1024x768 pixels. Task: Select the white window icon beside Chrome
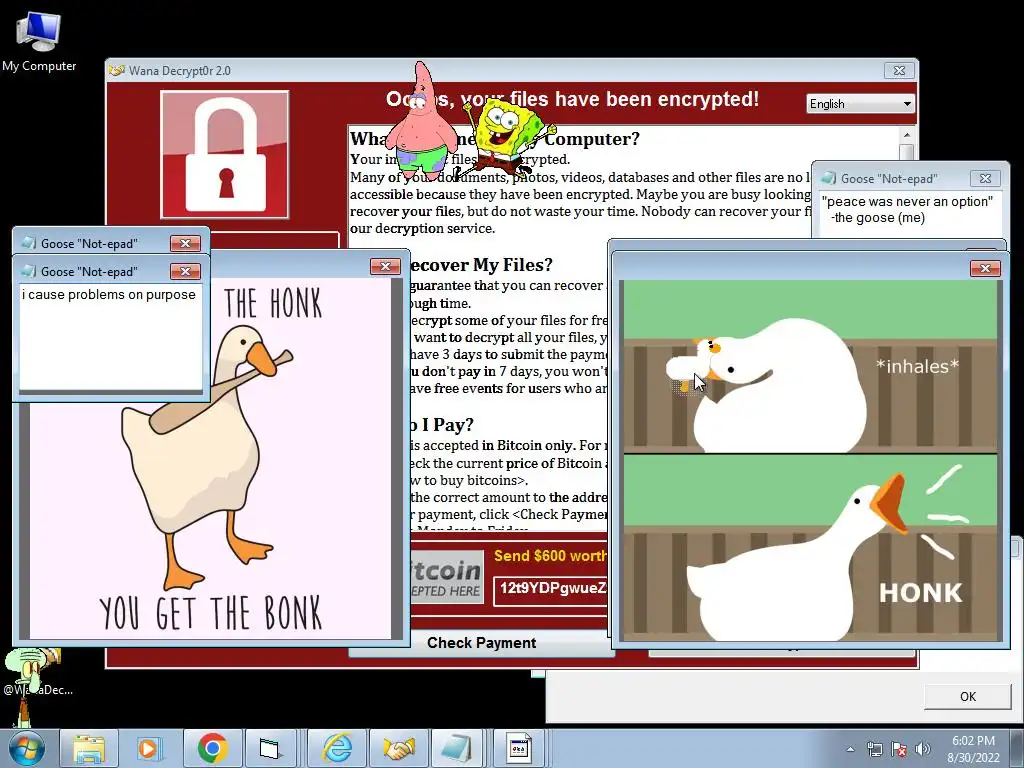click(269, 749)
